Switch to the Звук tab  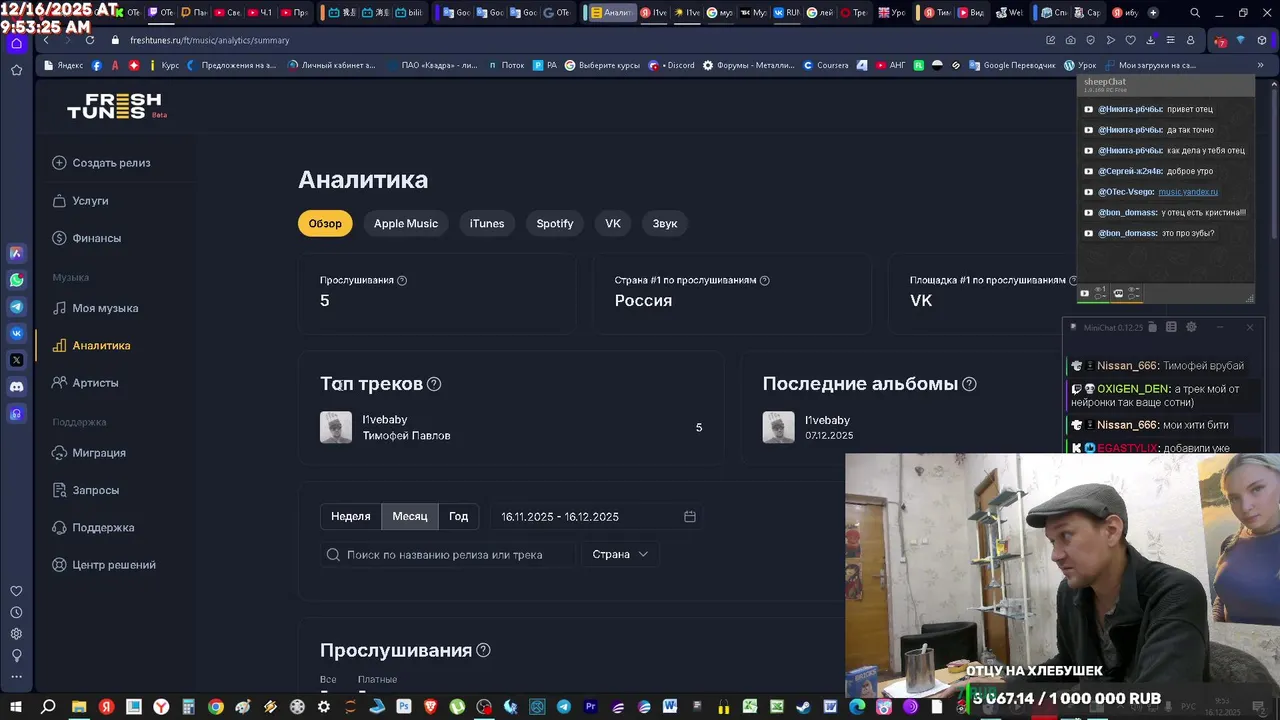(665, 223)
